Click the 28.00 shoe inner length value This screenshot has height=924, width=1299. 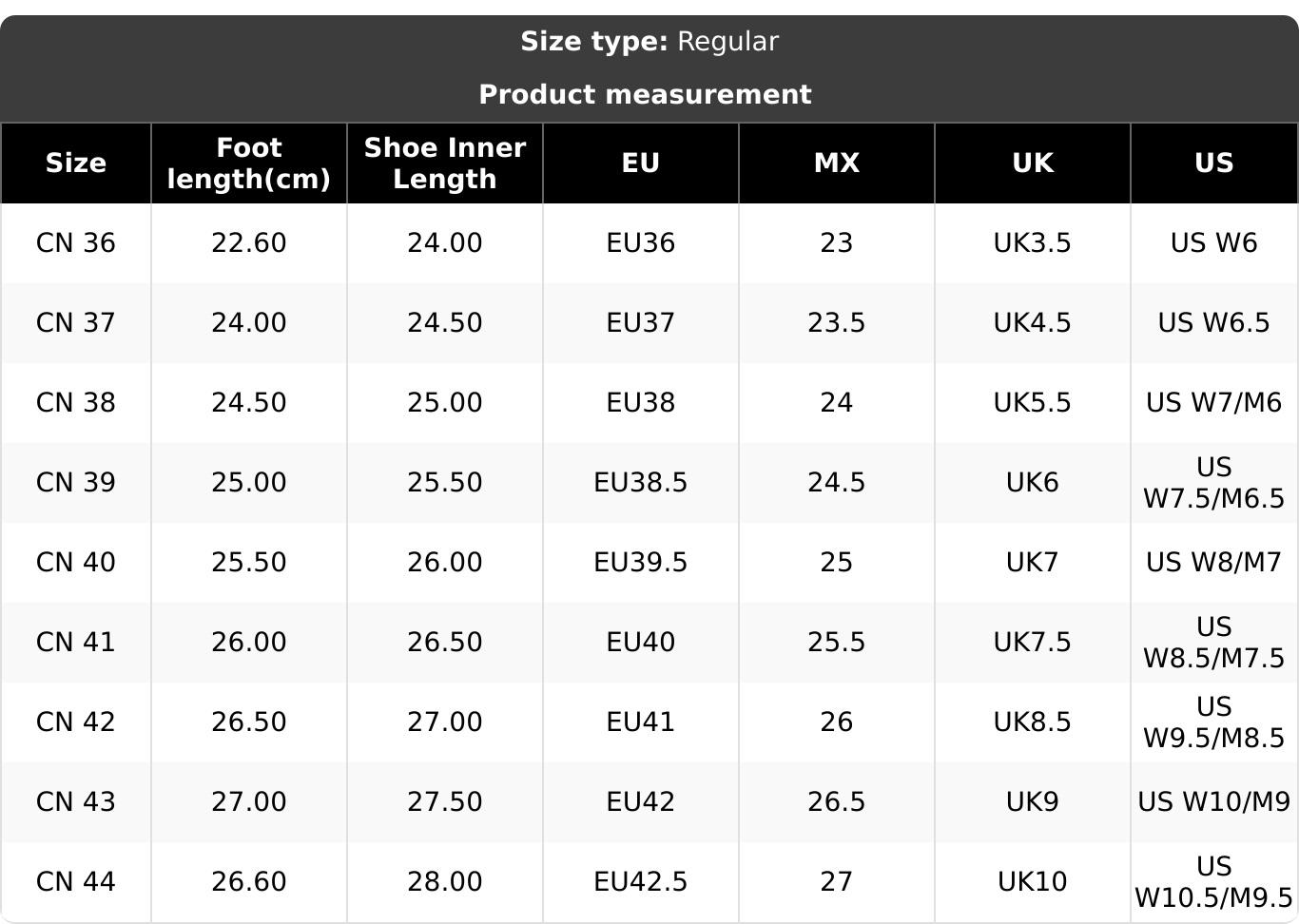tap(445, 882)
